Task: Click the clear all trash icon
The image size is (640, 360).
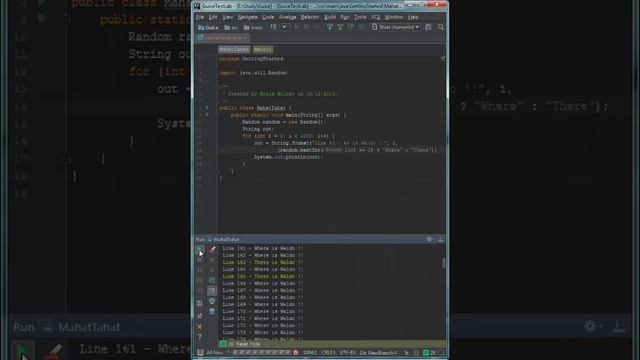Action: (x=212, y=311)
